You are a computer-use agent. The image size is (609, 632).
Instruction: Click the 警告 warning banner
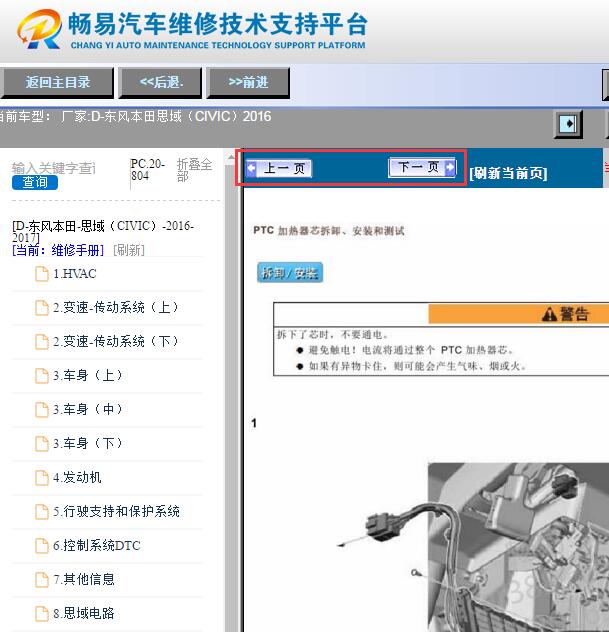(x=519, y=314)
